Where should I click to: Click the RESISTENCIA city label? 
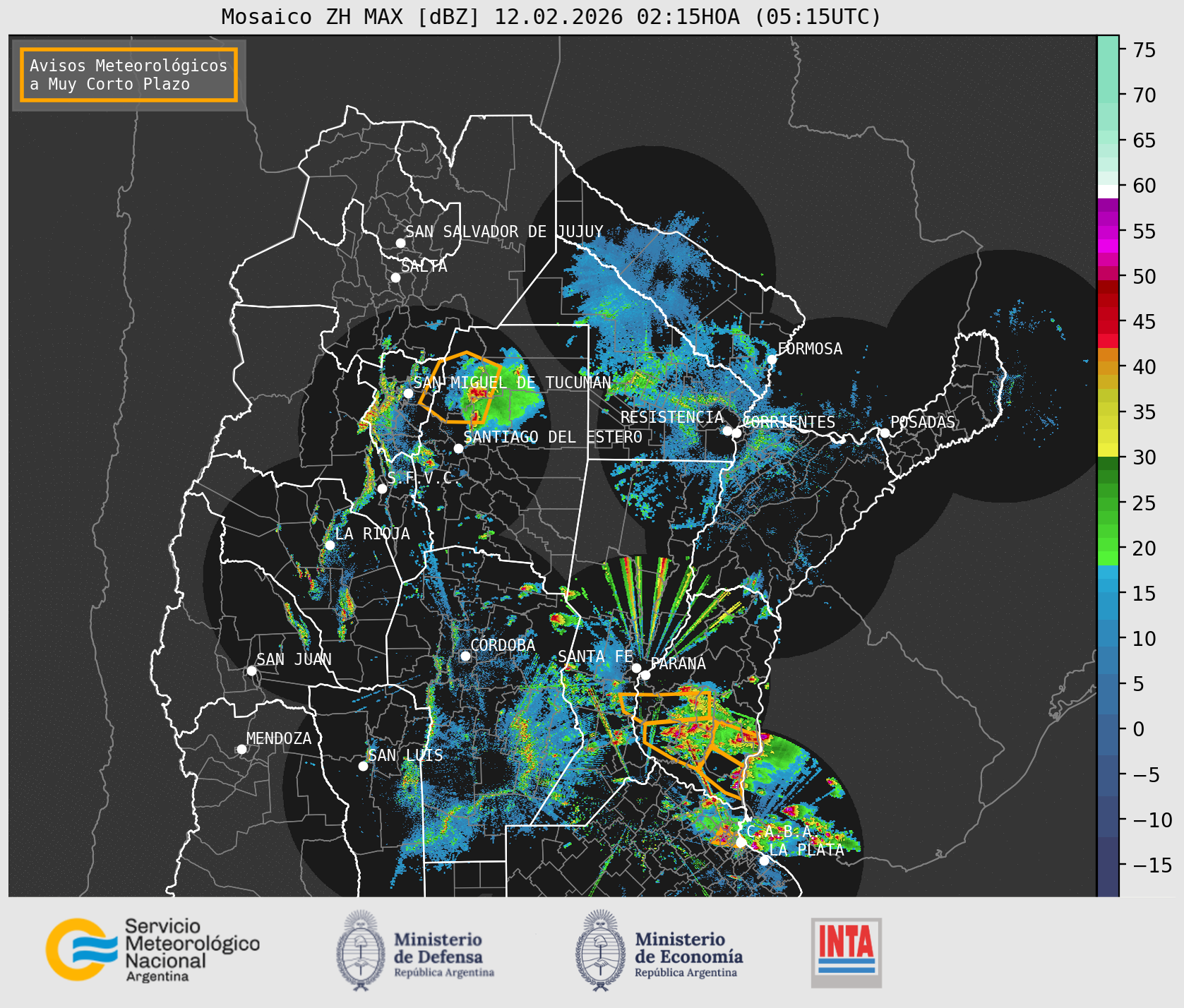tap(672, 417)
